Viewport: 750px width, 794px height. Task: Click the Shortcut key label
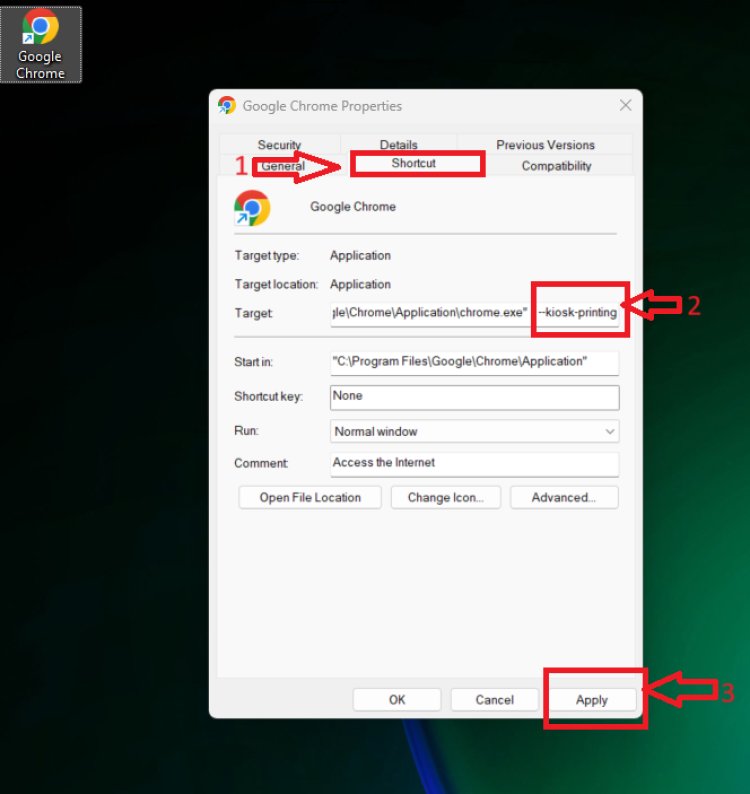pyautogui.click(x=268, y=396)
